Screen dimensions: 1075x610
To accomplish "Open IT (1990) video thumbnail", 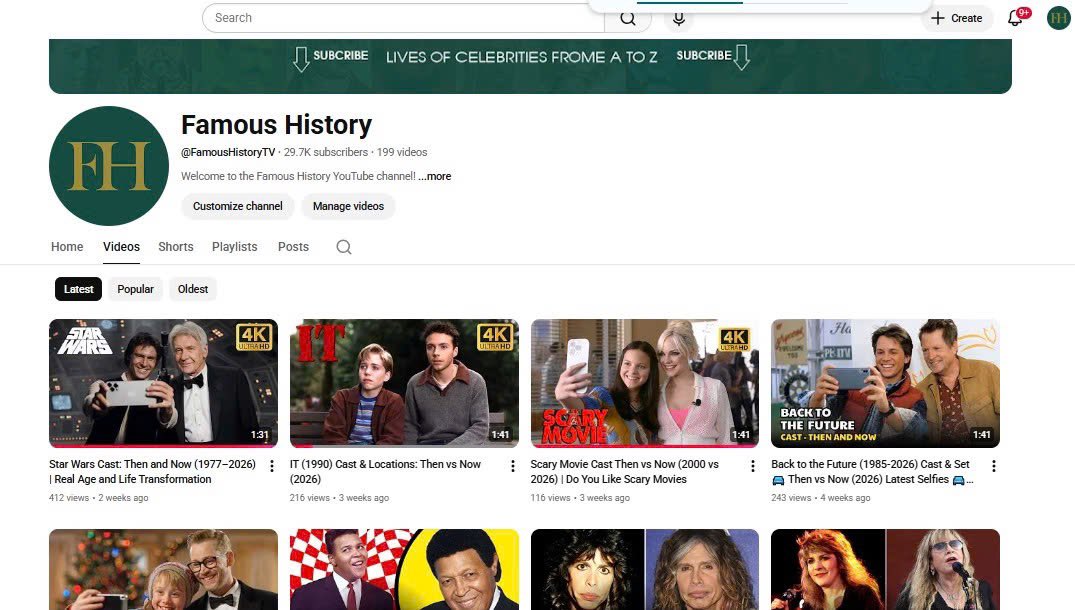I will click(404, 383).
